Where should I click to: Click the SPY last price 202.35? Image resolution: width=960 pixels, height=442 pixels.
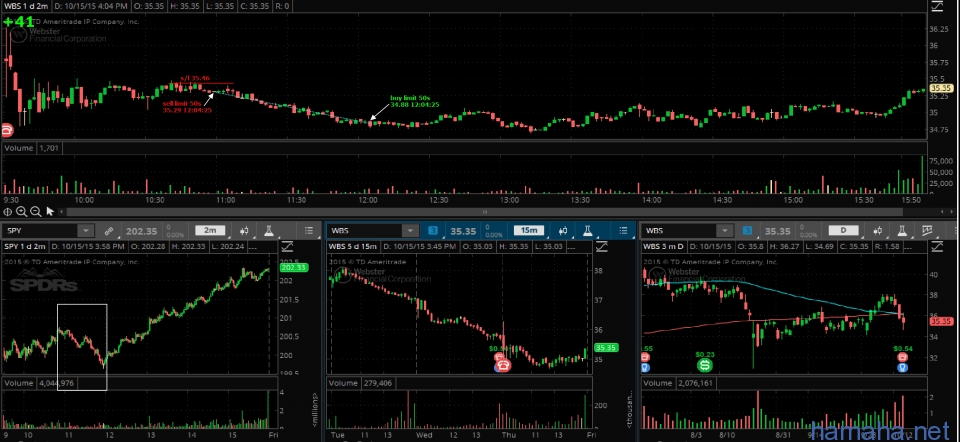coord(141,231)
